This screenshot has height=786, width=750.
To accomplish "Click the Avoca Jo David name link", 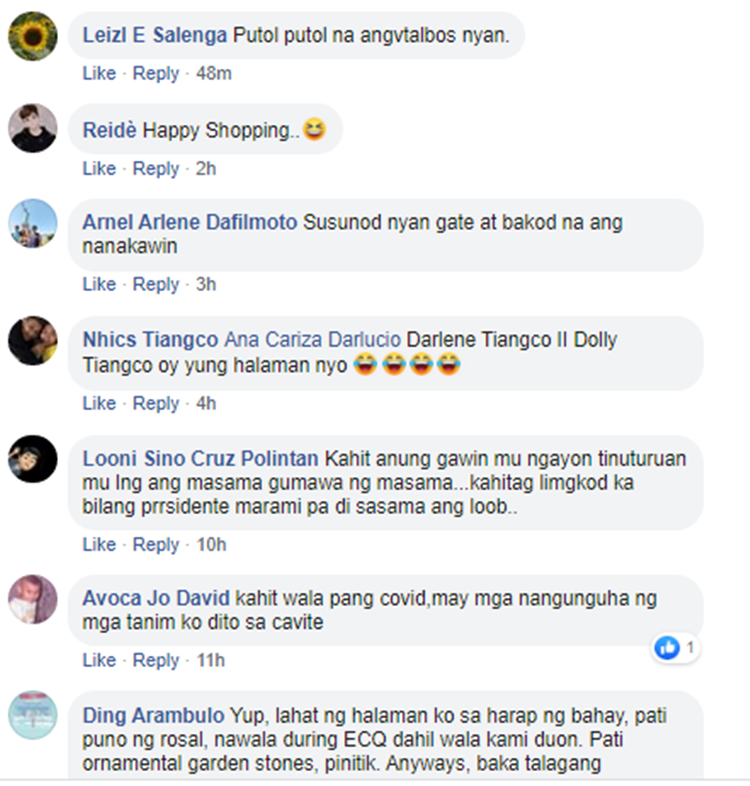I will tap(156, 599).
